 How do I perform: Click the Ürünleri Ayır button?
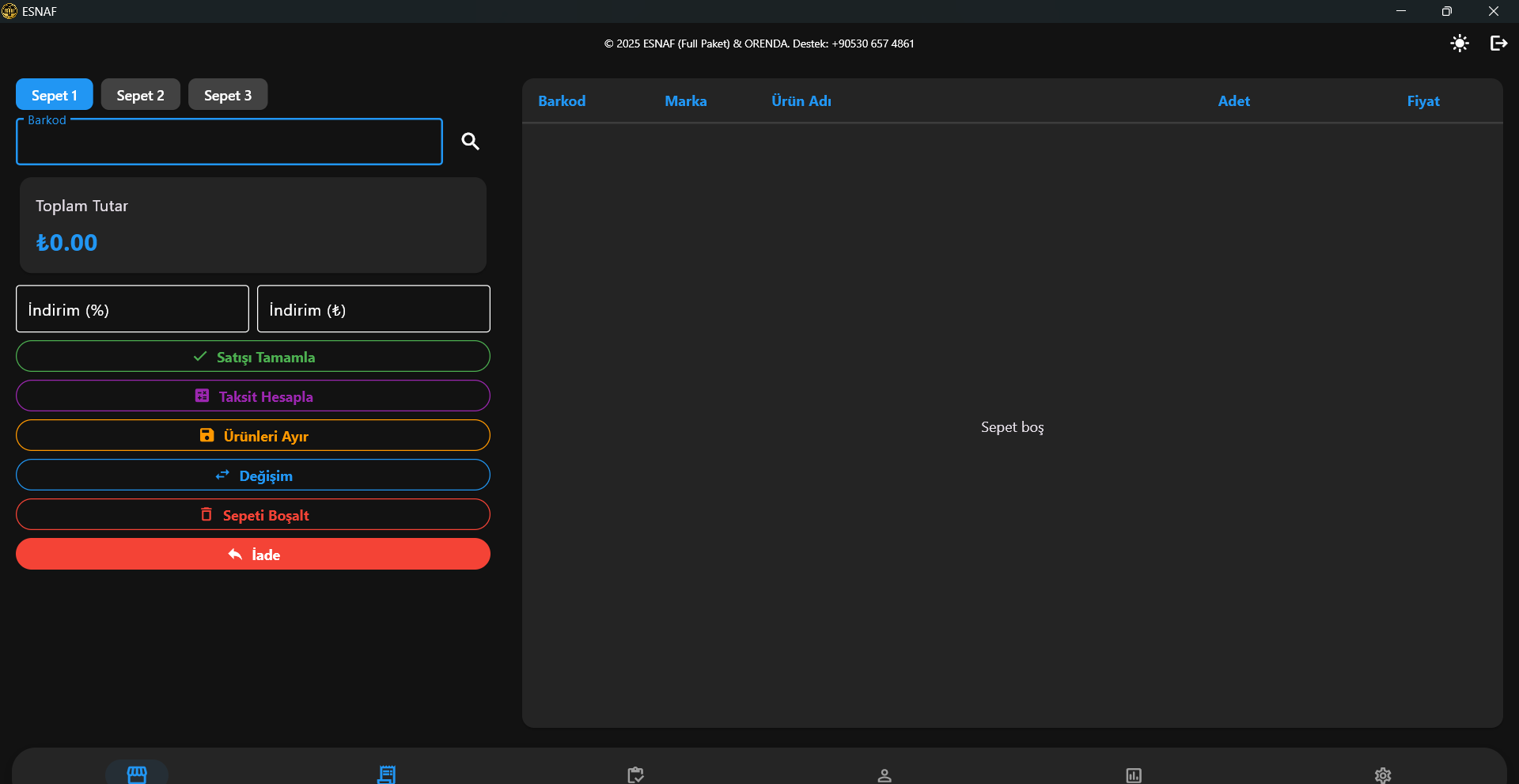[x=253, y=436]
